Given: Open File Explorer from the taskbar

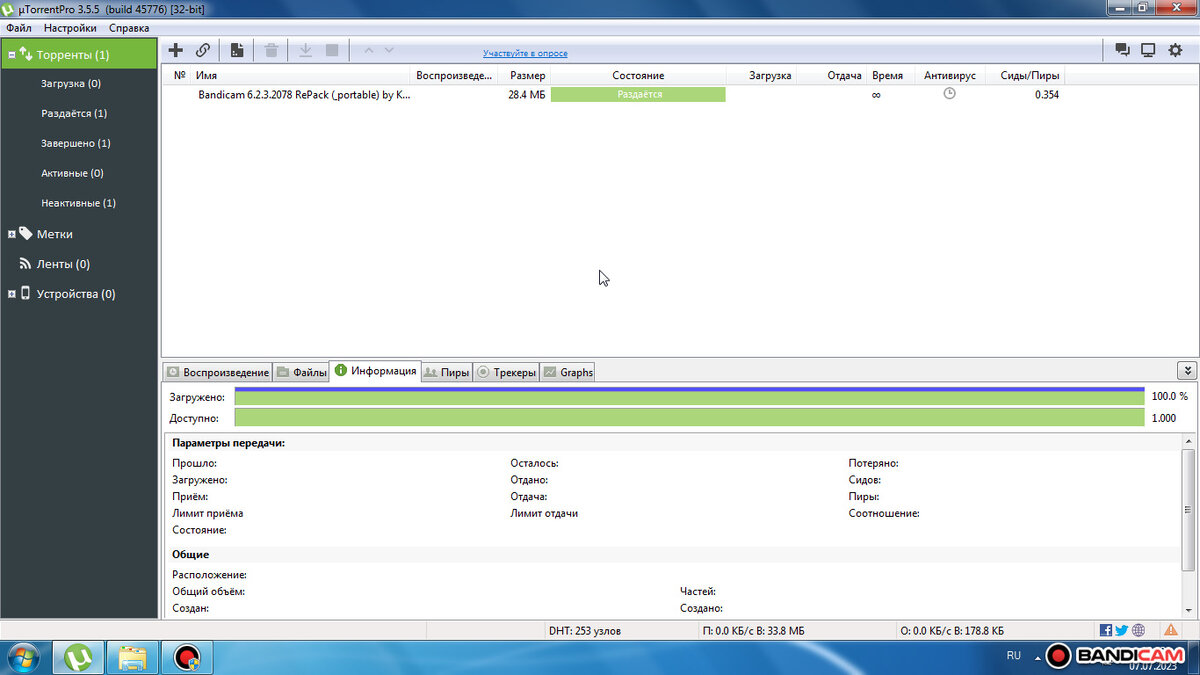Looking at the screenshot, I should pyautogui.click(x=133, y=658).
